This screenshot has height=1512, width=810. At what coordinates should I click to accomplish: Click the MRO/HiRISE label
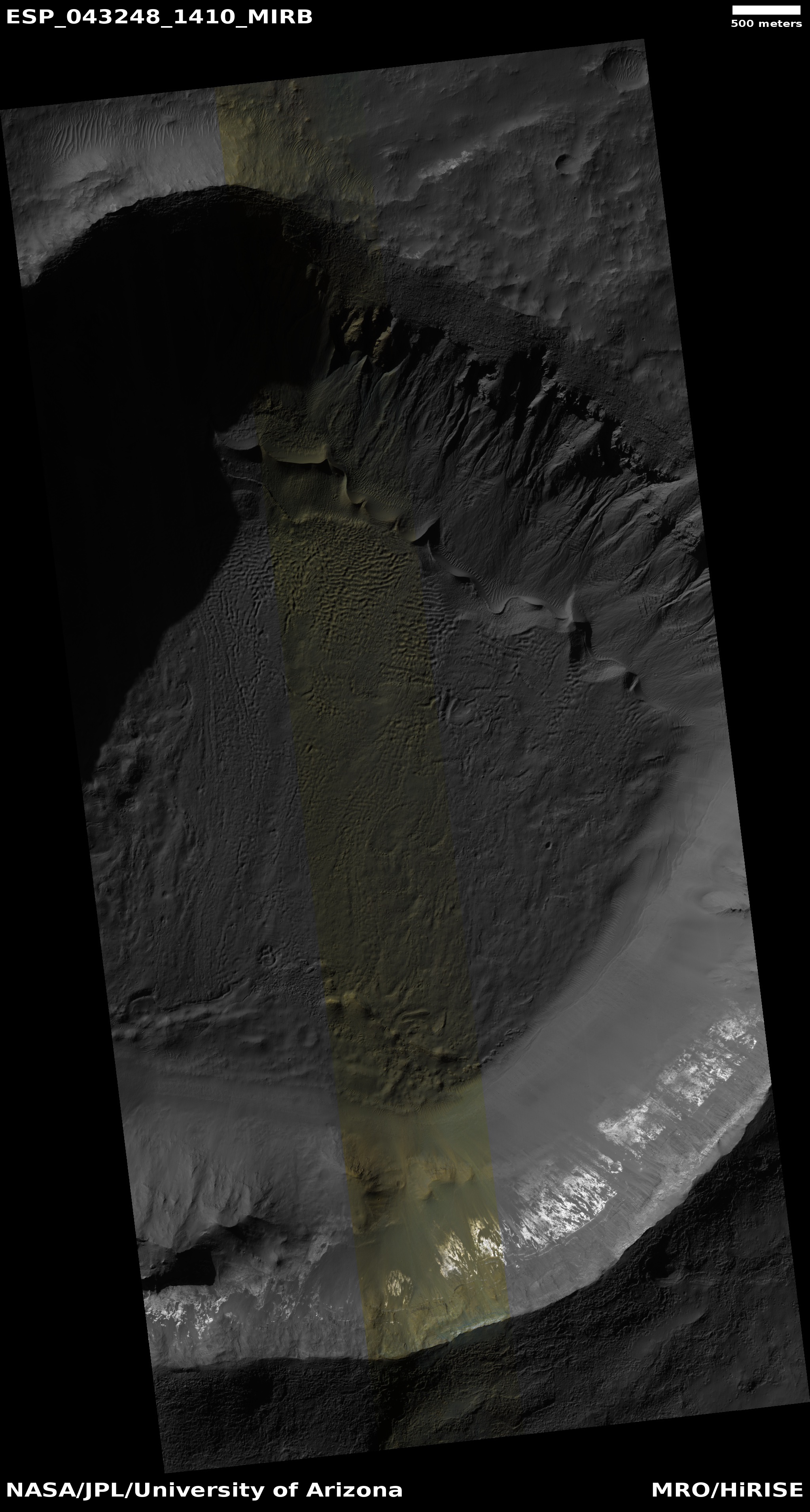[726, 1490]
